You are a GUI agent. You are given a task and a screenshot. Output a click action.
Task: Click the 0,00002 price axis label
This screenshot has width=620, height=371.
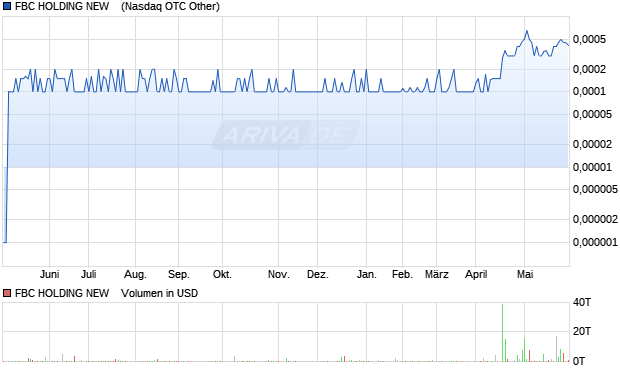coord(592,144)
